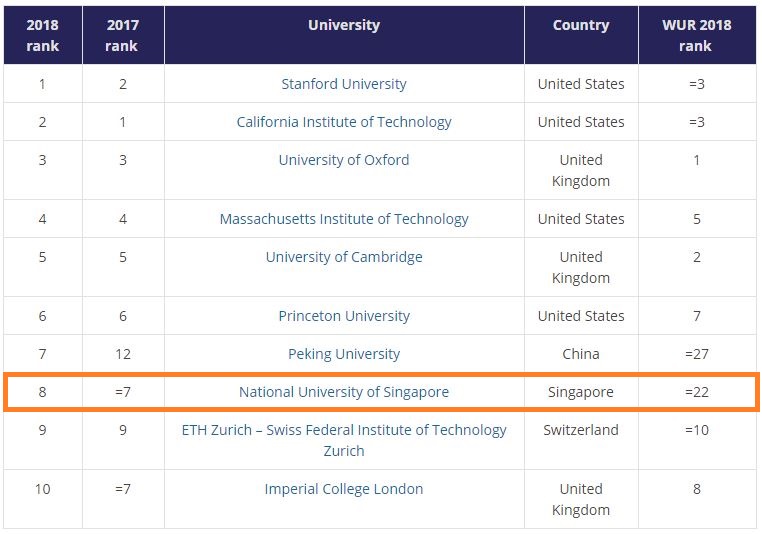Click the WUR 2018 rank header
The height and width of the screenshot is (534, 762).
pyautogui.click(x=697, y=35)
